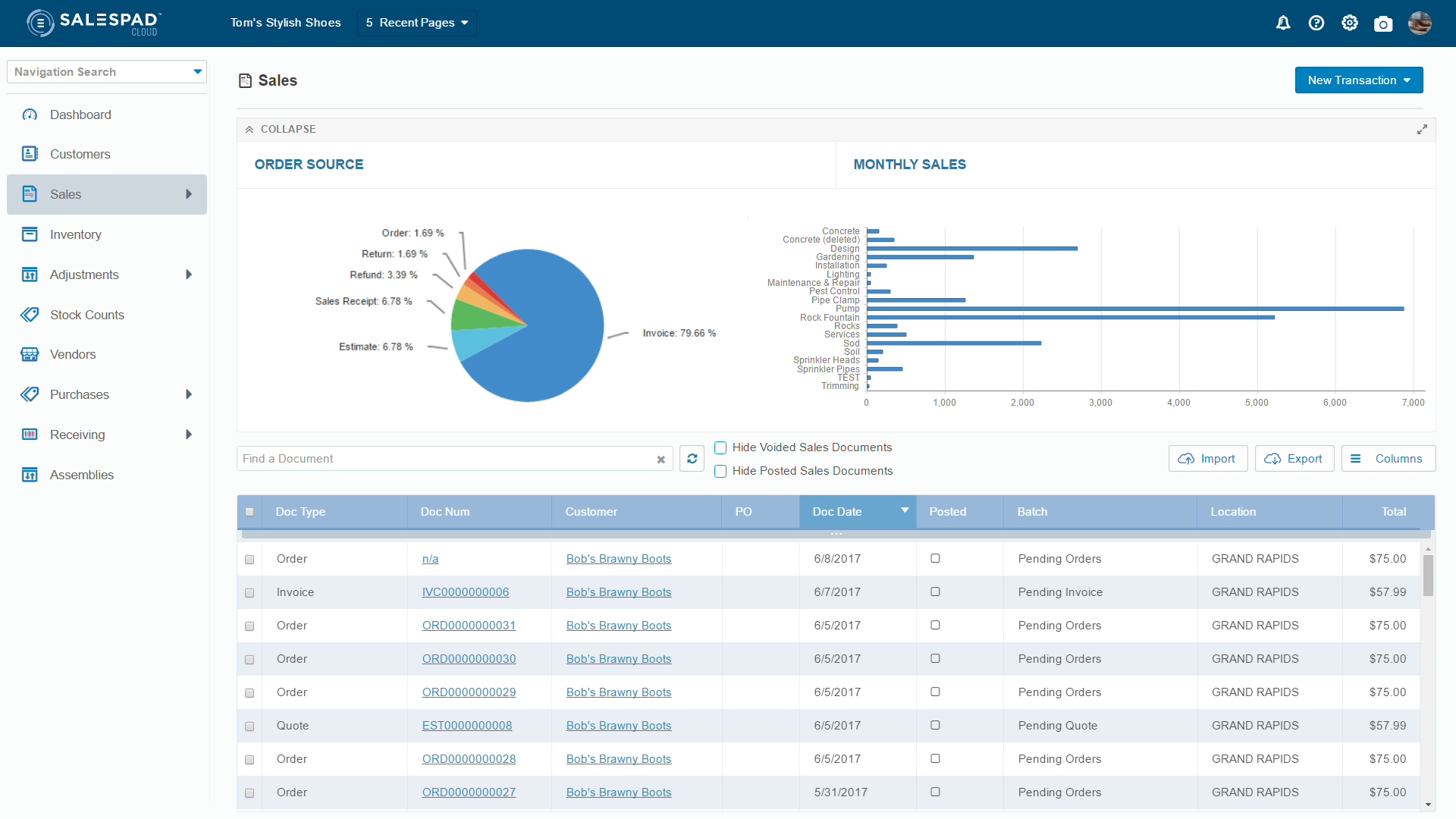Enable Hide Voided Sales Documents
This screenshot has width=1456, height=819.
click(x=720, y=447)
